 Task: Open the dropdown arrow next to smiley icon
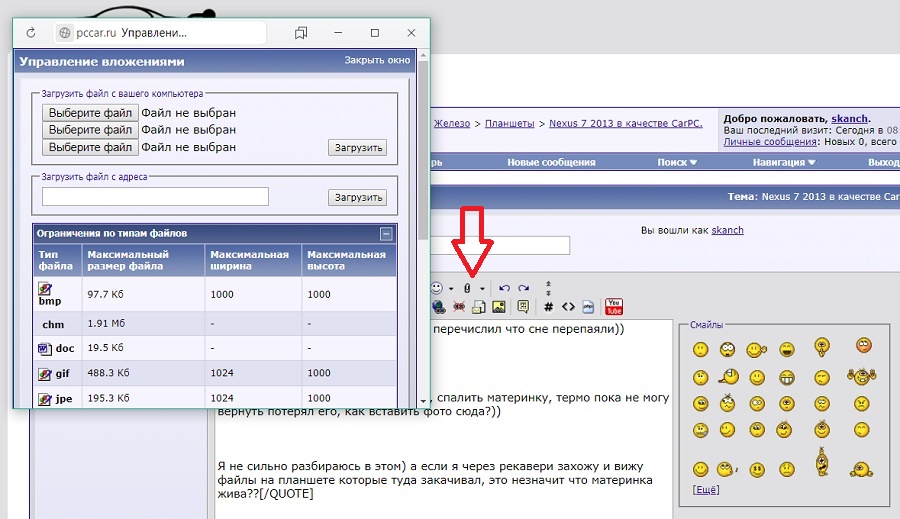pos(451,289)
